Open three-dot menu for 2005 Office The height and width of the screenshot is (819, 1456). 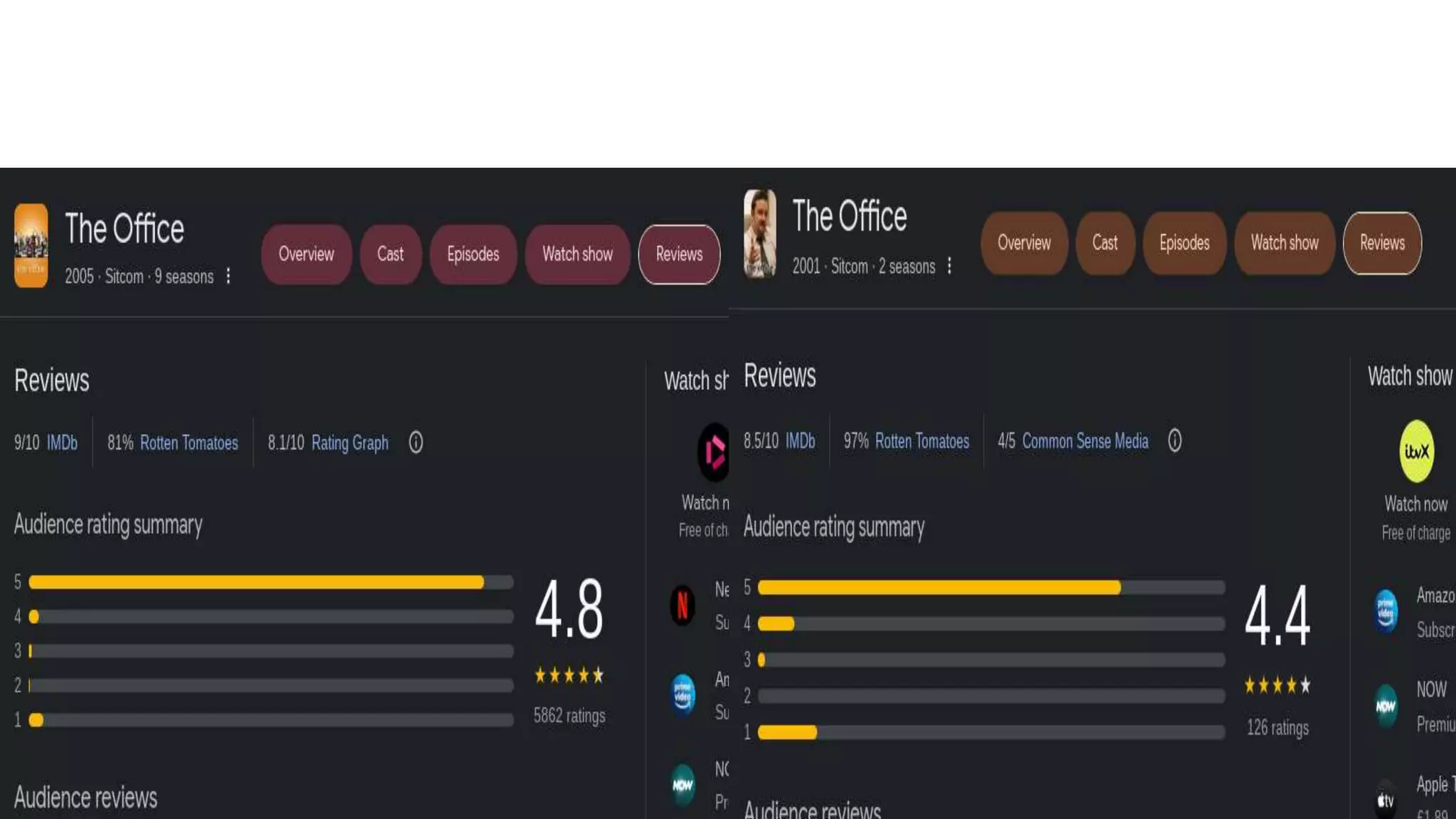tap(228, 276)
